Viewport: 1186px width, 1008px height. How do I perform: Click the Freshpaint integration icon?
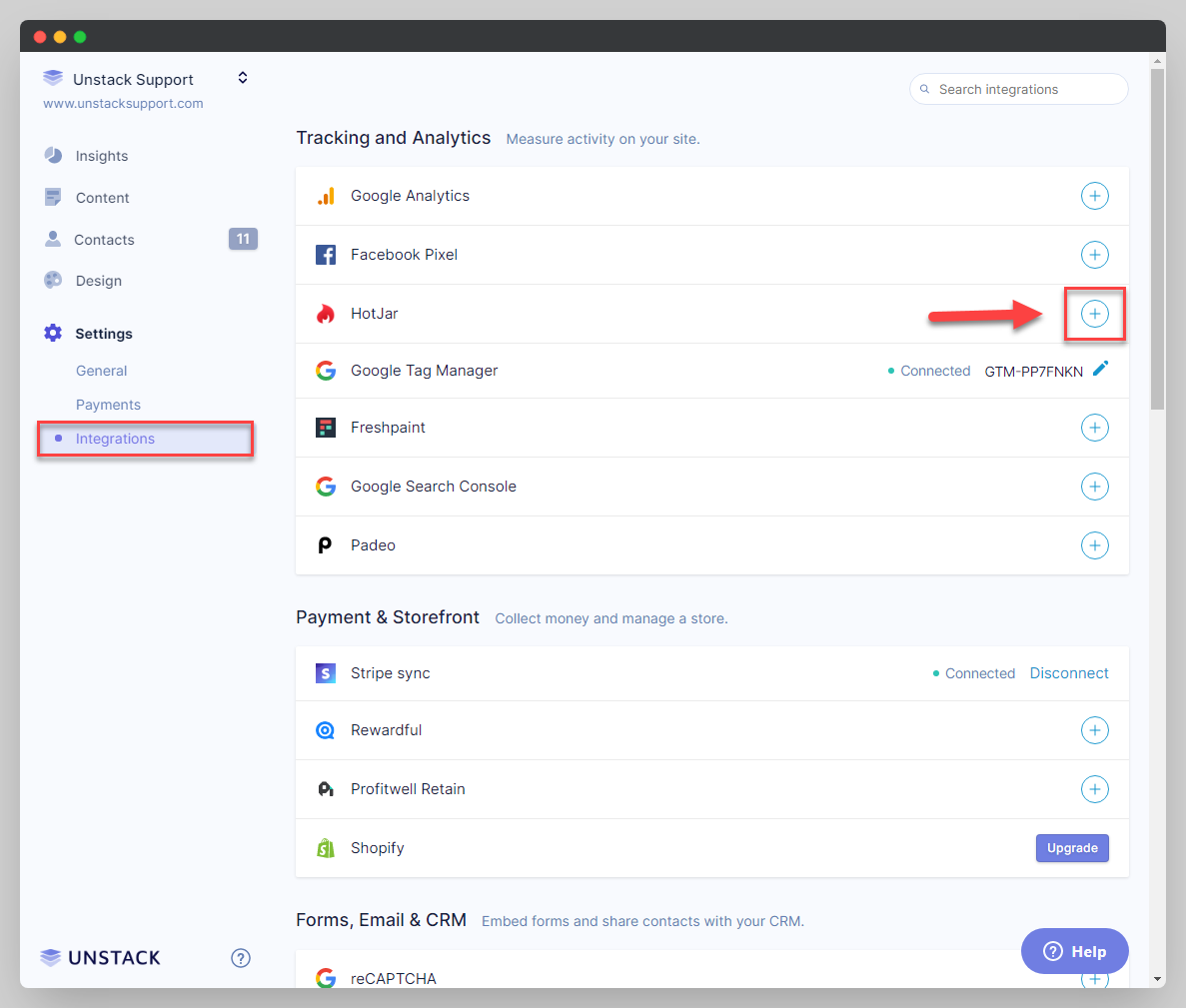[326, 428]
